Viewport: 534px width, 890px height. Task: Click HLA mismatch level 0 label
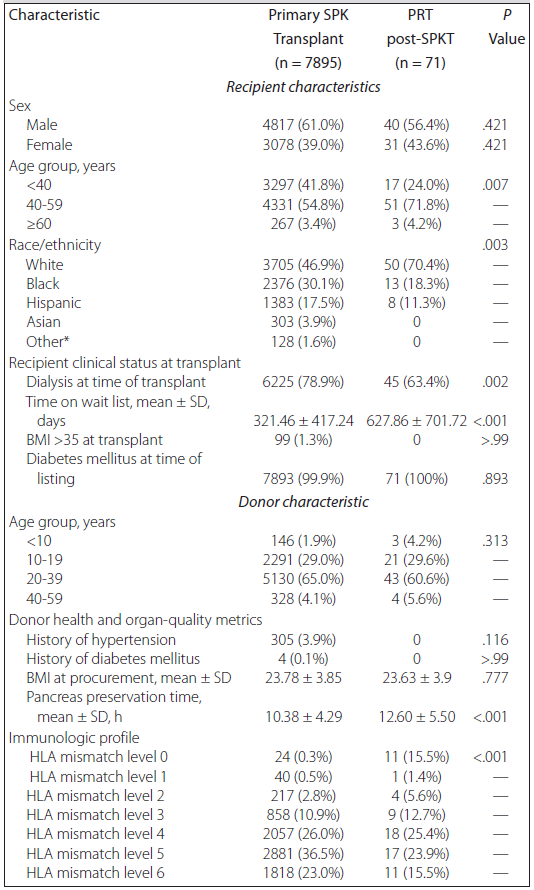point(99,757)
